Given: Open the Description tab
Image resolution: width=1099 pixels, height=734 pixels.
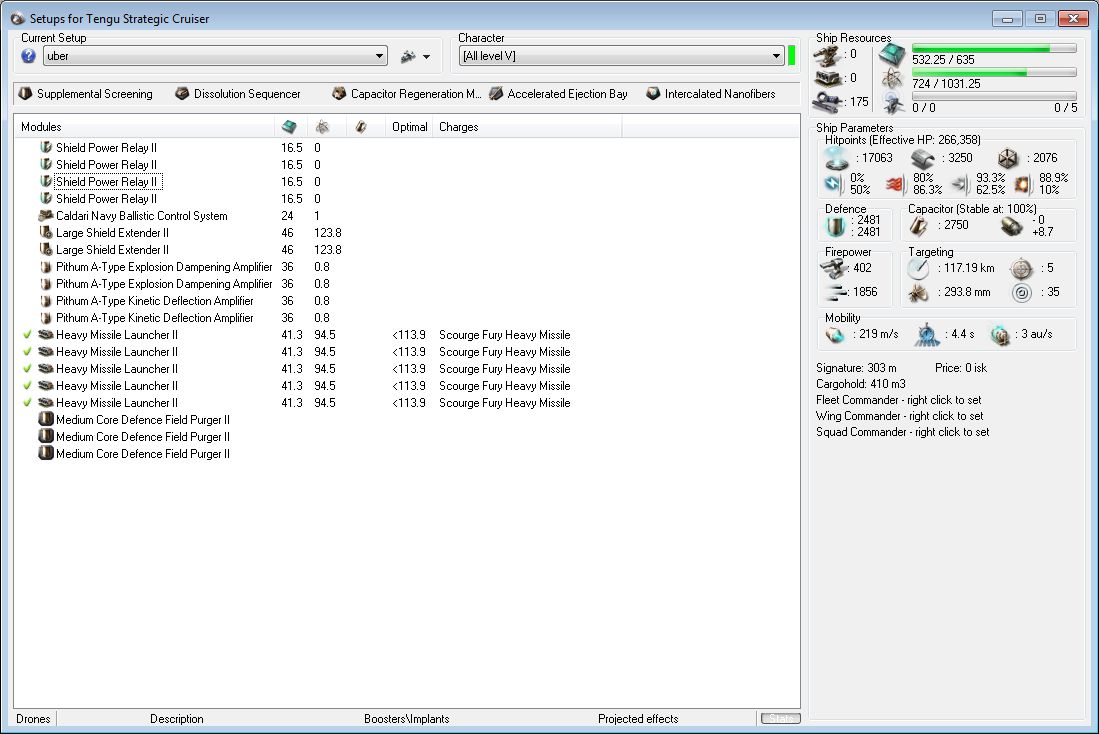Looking at the screenshot, I should tap(177, 719).
